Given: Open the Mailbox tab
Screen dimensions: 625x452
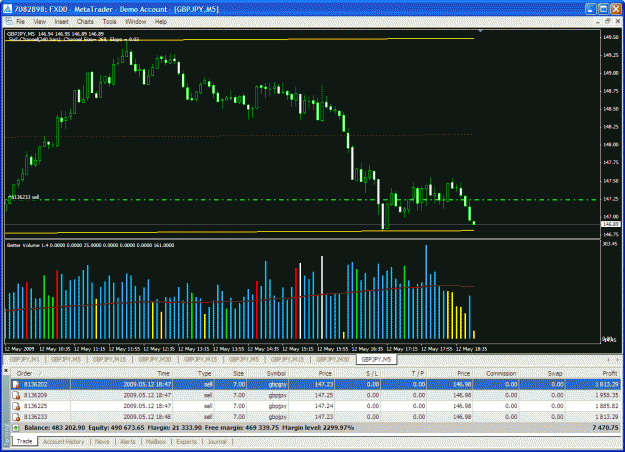Looking at the screenshot, I should 155,442.
